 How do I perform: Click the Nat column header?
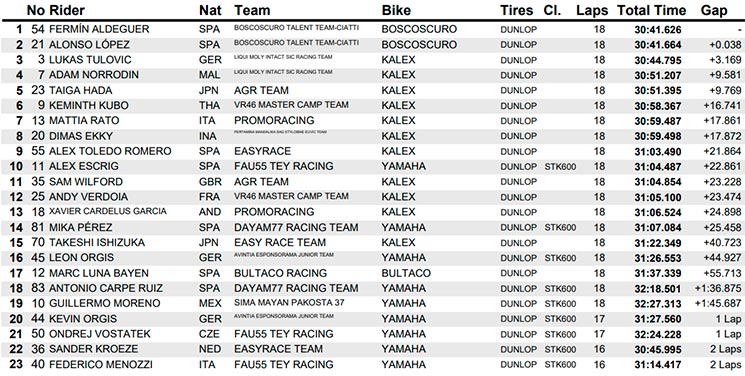pos(210,10)
